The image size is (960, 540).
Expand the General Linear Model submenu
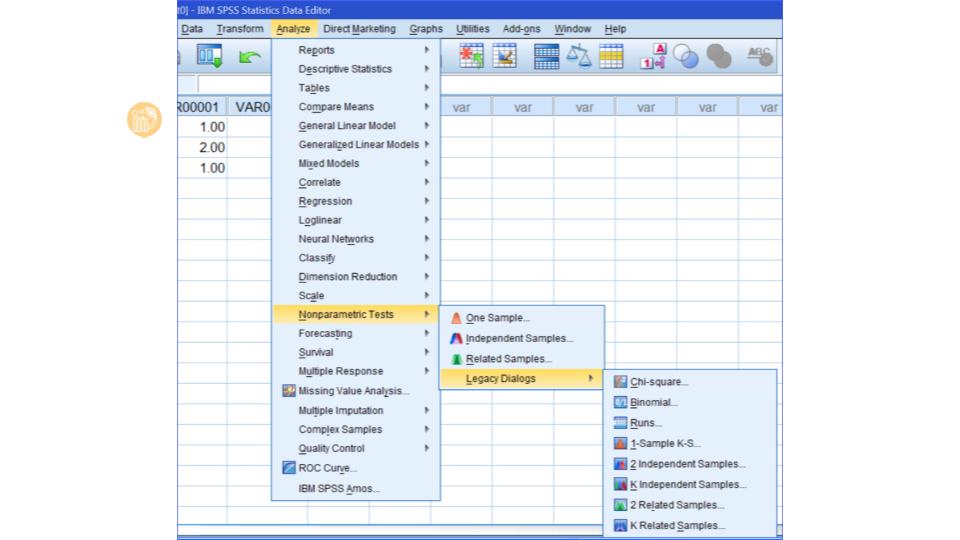pyautogui.click(x=356, y=126)
